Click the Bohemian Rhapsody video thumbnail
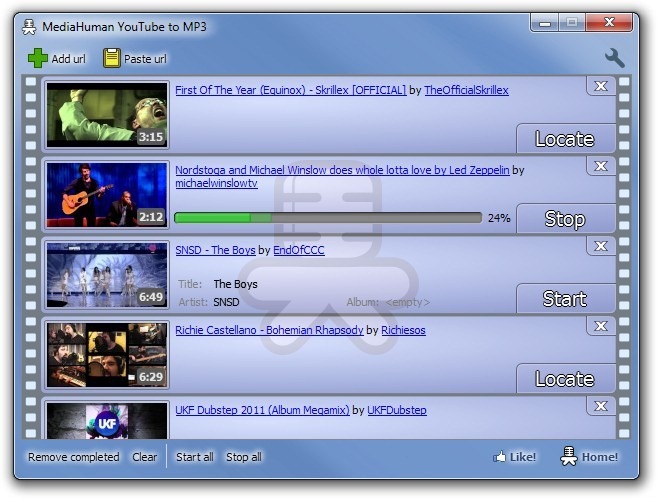 point(107,355)
